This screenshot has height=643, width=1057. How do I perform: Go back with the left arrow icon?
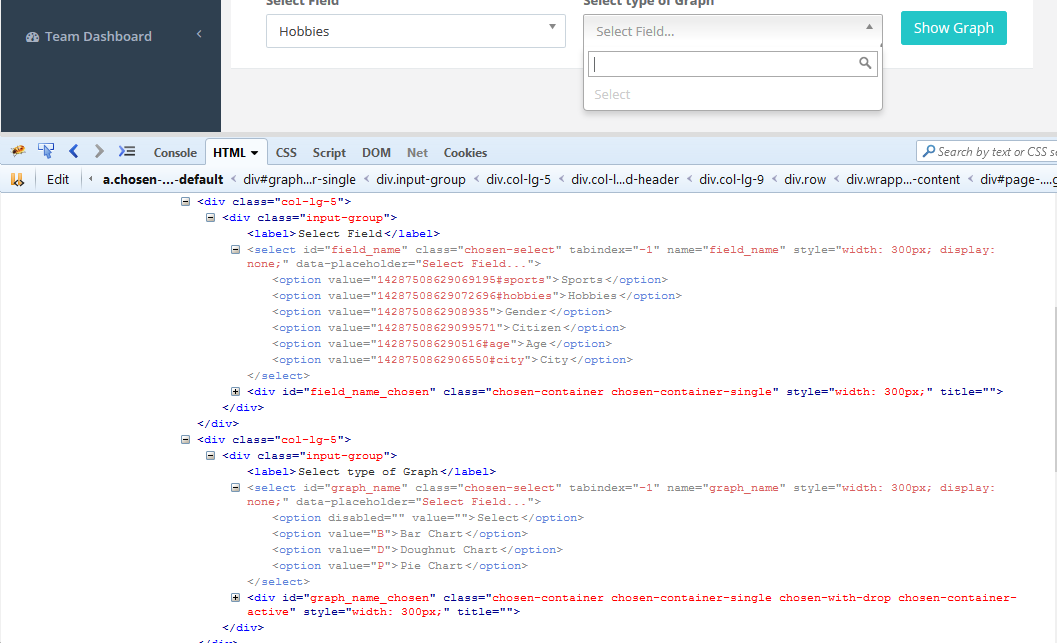(x=73, y=151)
